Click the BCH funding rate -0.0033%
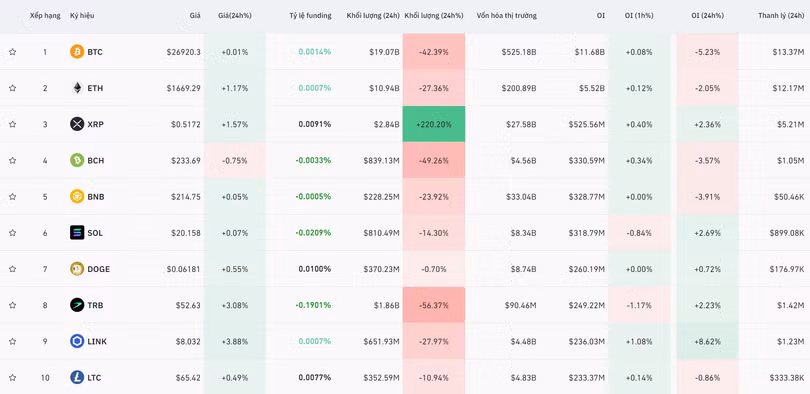This screenshot has width=810, height=394. tap(313, 160)
